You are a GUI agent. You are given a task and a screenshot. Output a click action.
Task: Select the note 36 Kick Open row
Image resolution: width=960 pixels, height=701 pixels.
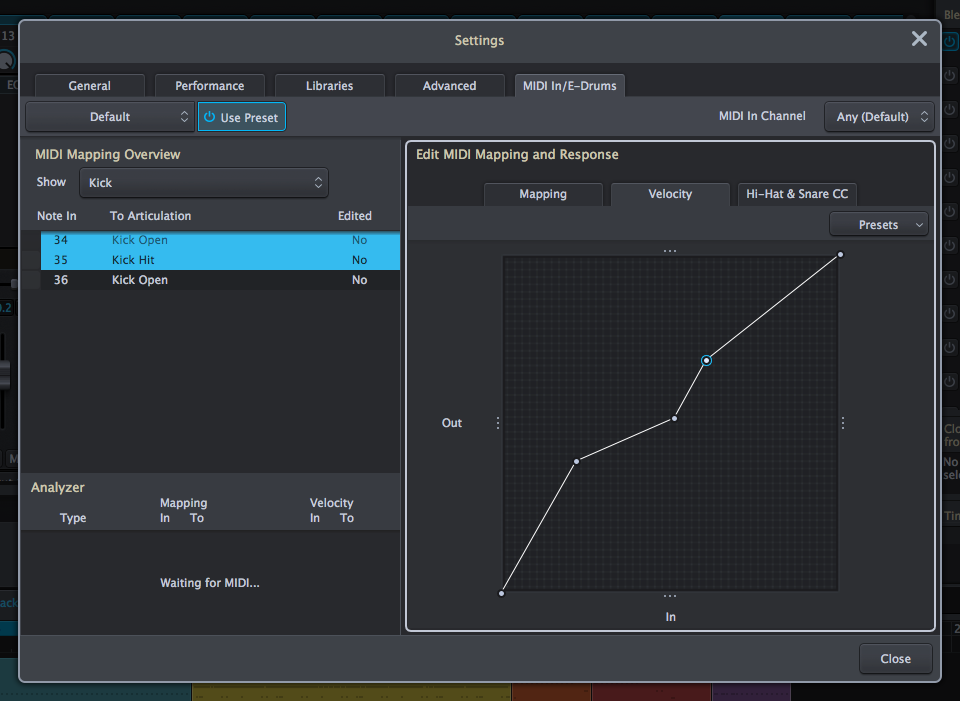[200, 280]
